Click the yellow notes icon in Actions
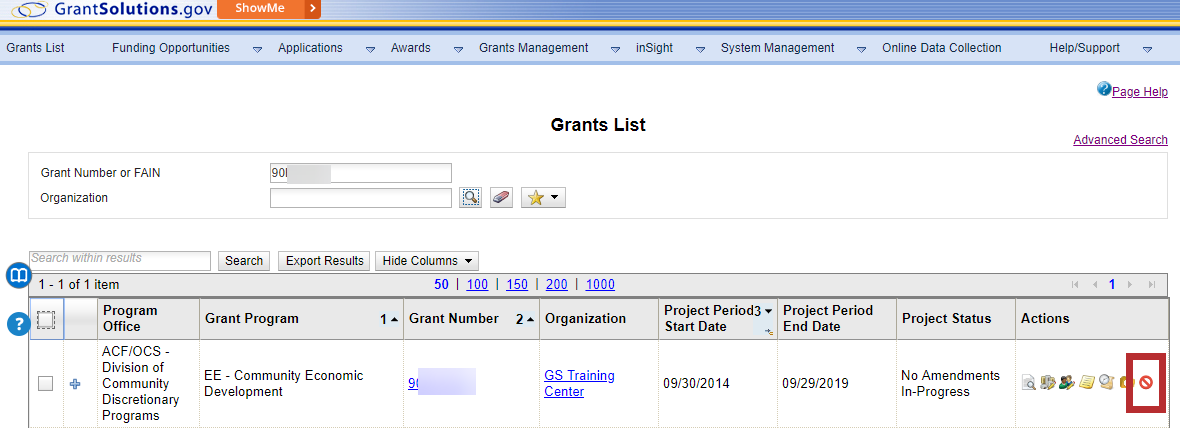Image resolution: width=1180 pixels, height=428 pixels. click(1086, 382)
